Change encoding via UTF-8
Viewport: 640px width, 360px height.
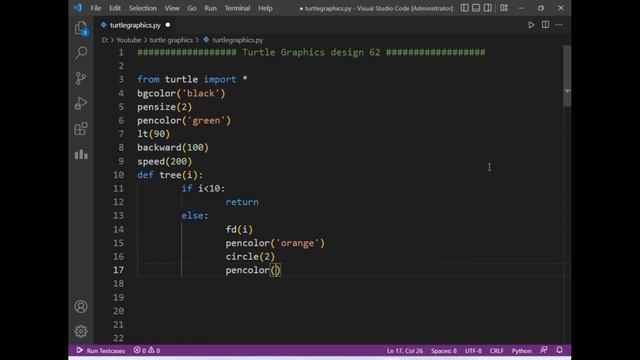473,351
